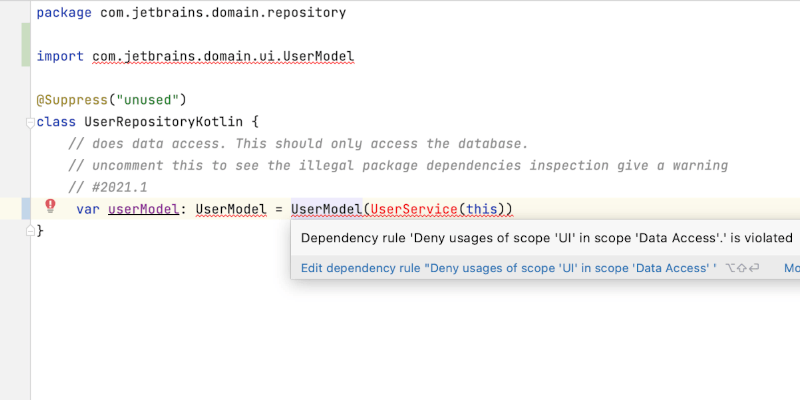Click the dependency rule violation message text
Image resolution: width=800 pixels, height=400 pixels.
click(x=546, y=238)
